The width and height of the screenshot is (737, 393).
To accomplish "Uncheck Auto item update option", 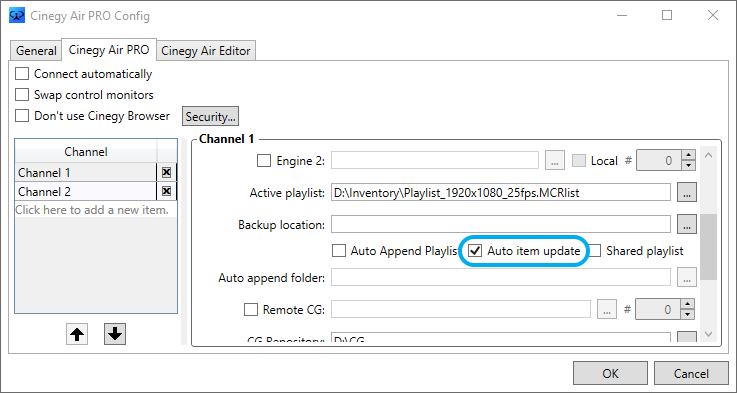I will pos(476,251).
